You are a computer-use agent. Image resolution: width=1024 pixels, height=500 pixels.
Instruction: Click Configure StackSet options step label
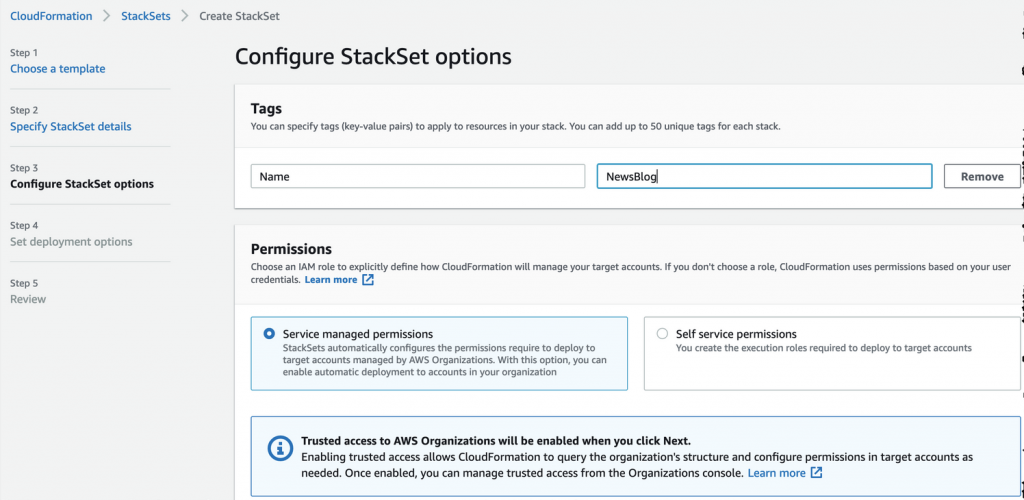82,184
